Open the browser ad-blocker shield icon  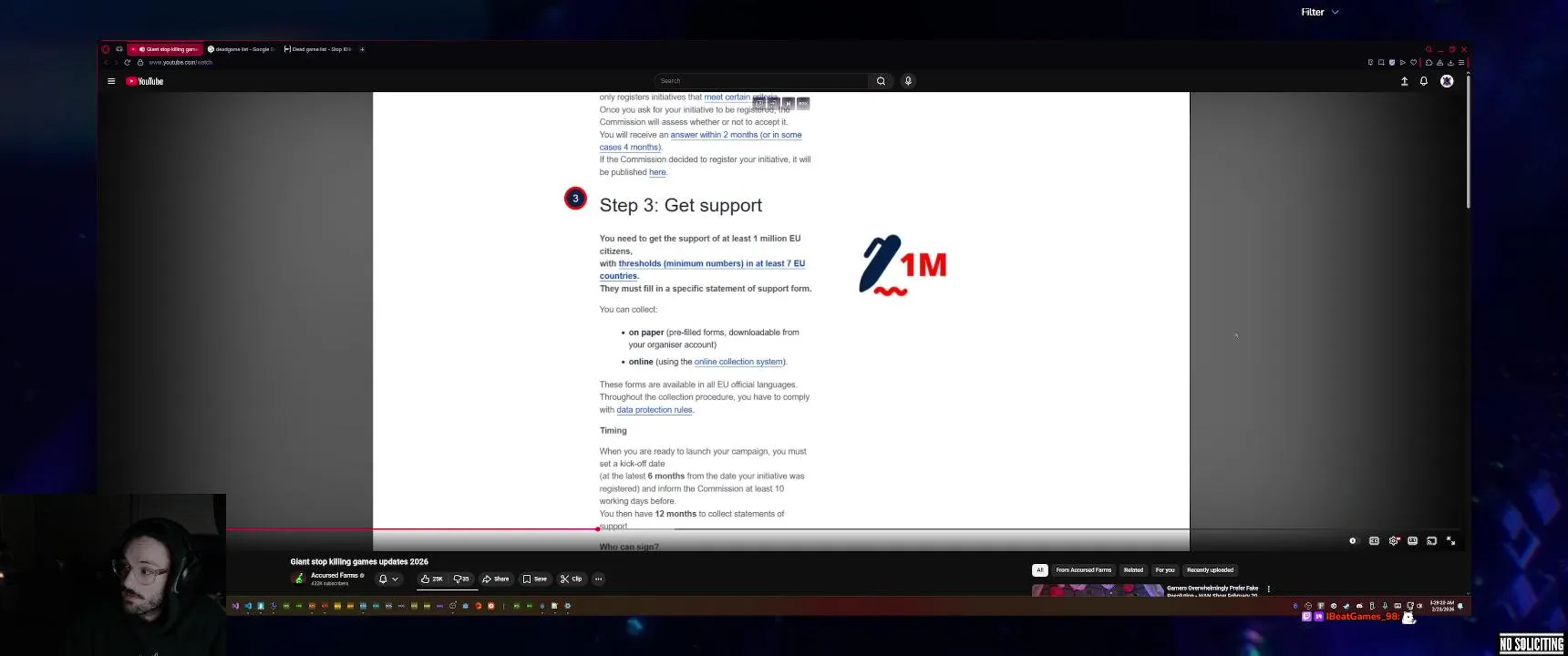1392,62
